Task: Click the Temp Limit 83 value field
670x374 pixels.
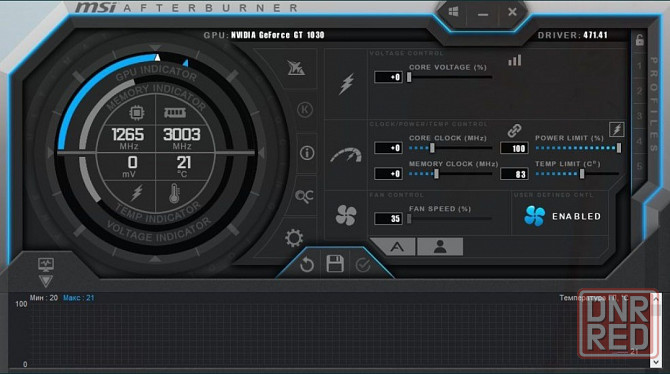Action: tap(514, 174)
